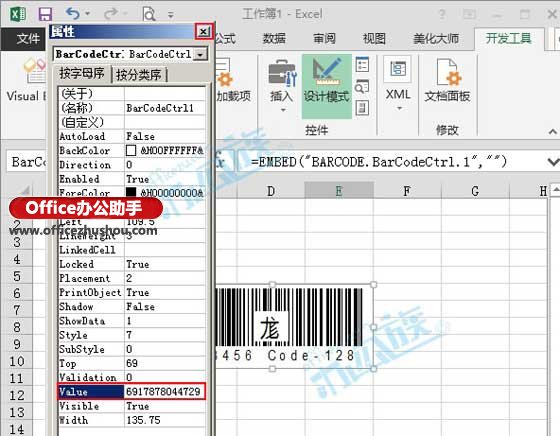This screenshot has width=560, height=436.
Task: Click the Visual Basic editor button
Action: 26,81
